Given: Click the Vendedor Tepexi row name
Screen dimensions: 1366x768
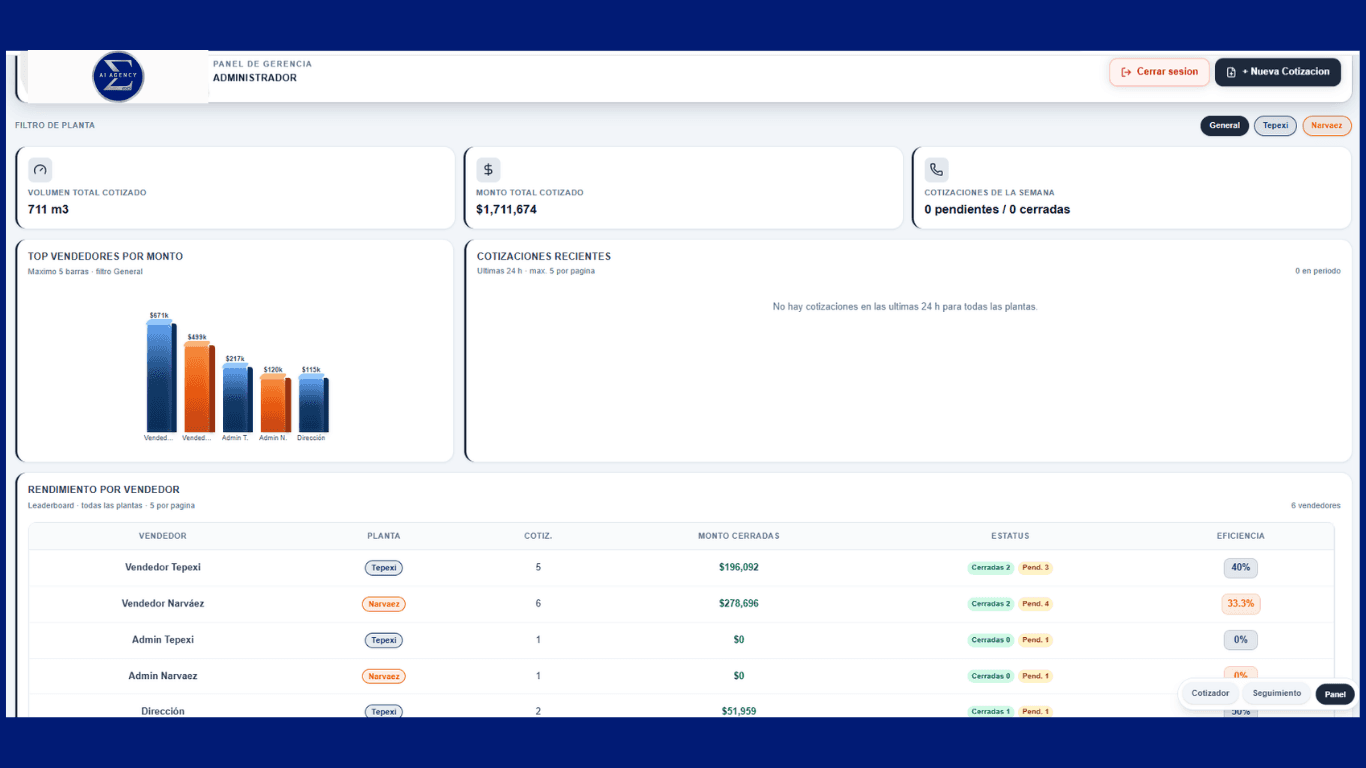Looking at the screenshot, I should click(x=163, y=567).
